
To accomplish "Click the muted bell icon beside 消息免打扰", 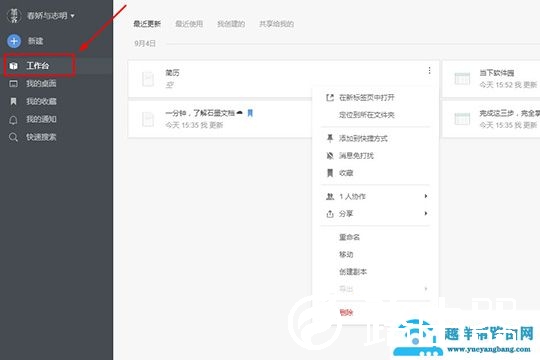I will [x=330, y=156].
